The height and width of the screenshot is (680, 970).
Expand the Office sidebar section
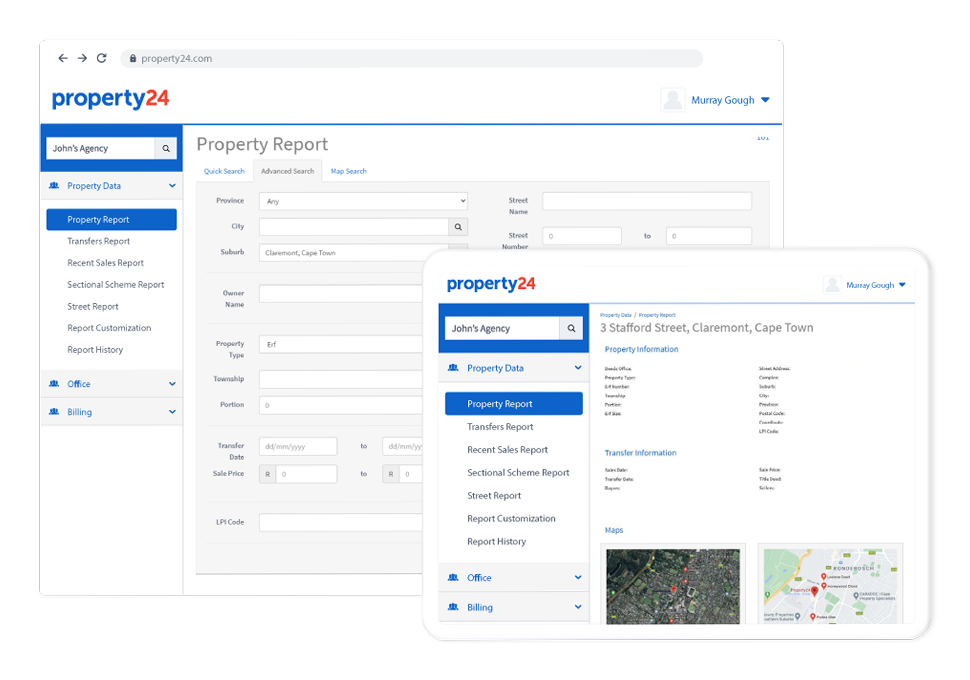[x=171, y=383]
